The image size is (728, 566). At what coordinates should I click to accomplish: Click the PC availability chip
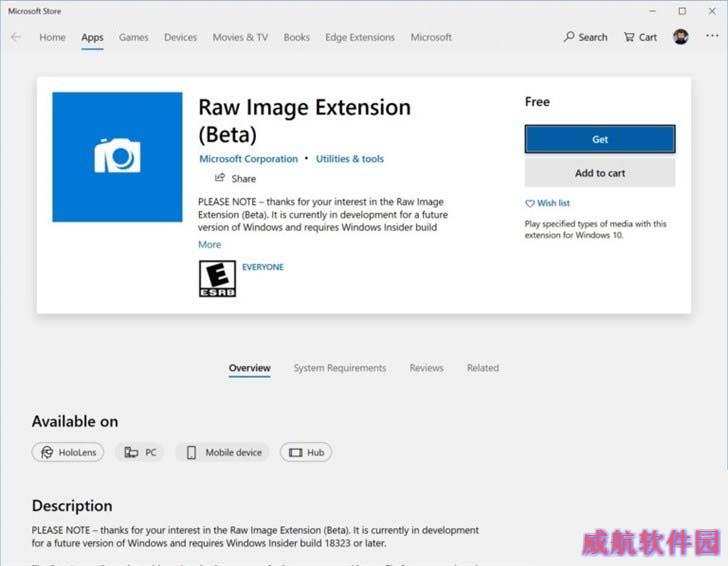(x=140, y=452)
